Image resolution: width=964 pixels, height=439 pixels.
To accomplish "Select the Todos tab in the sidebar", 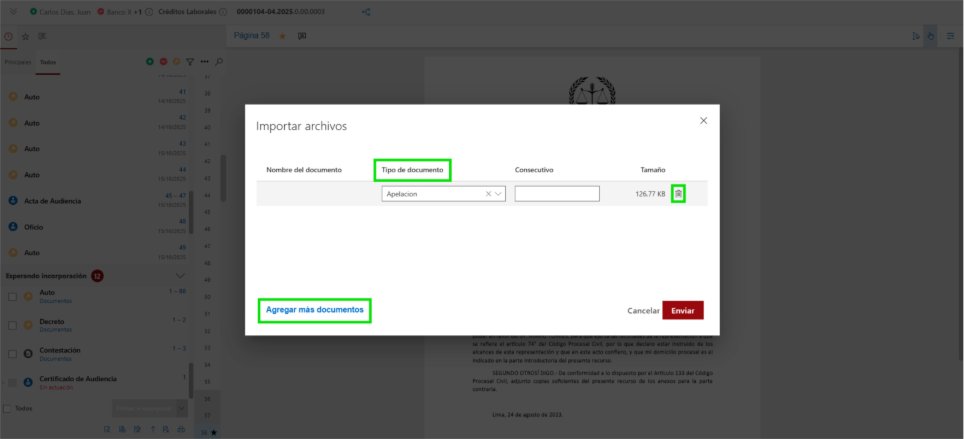I will (x=47, y=62).
